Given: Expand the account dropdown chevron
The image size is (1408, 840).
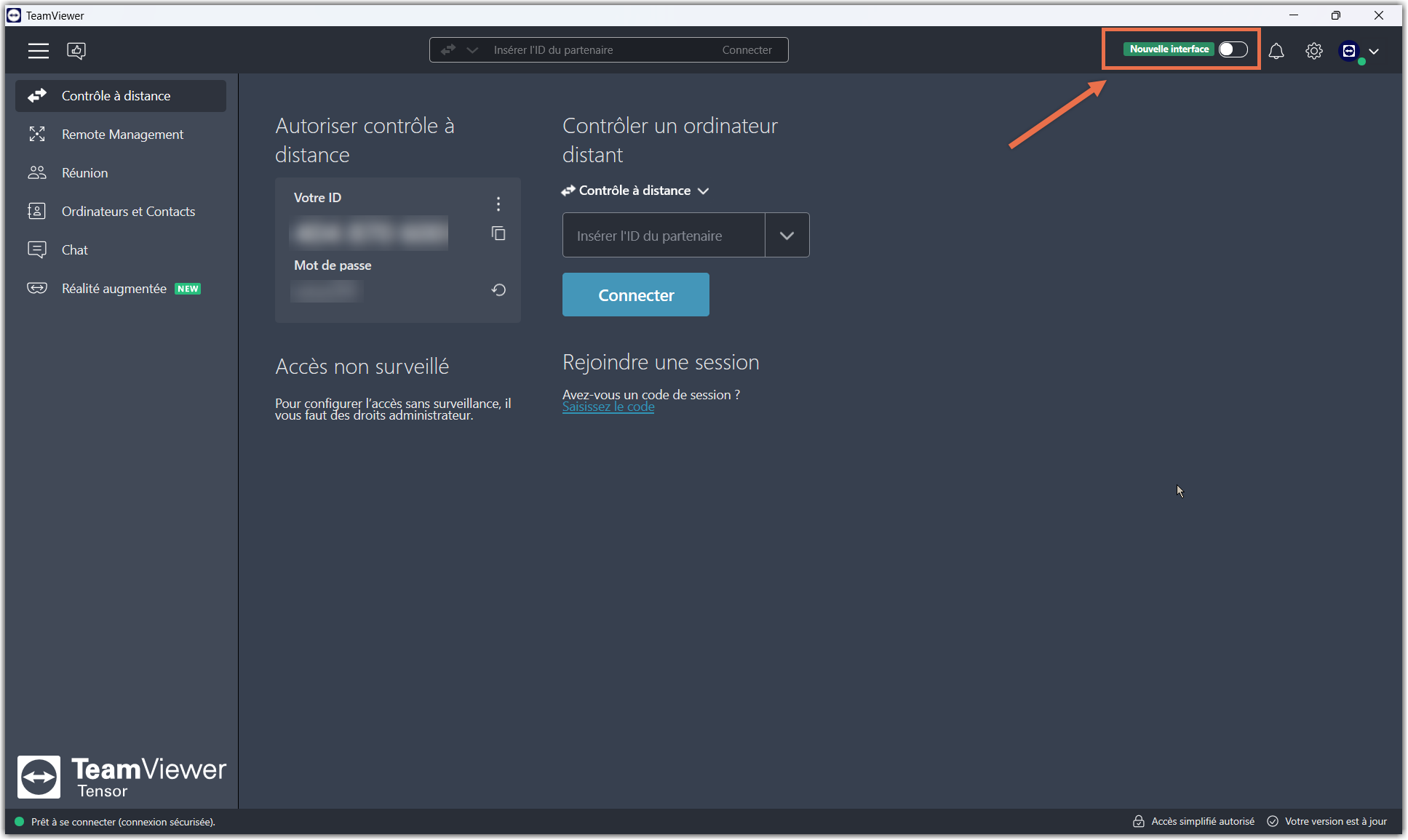Looking at the screenshot, I should [1374, 51].
